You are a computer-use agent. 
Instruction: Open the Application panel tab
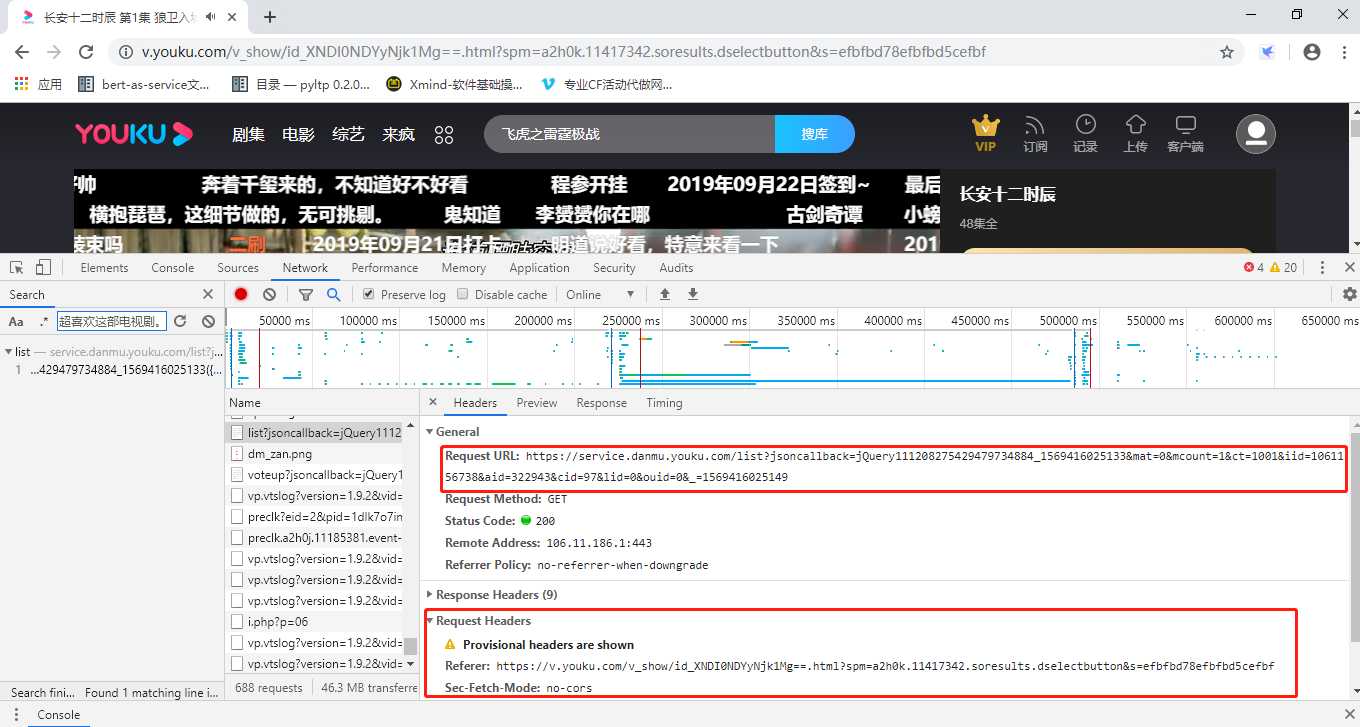(539, 267)
